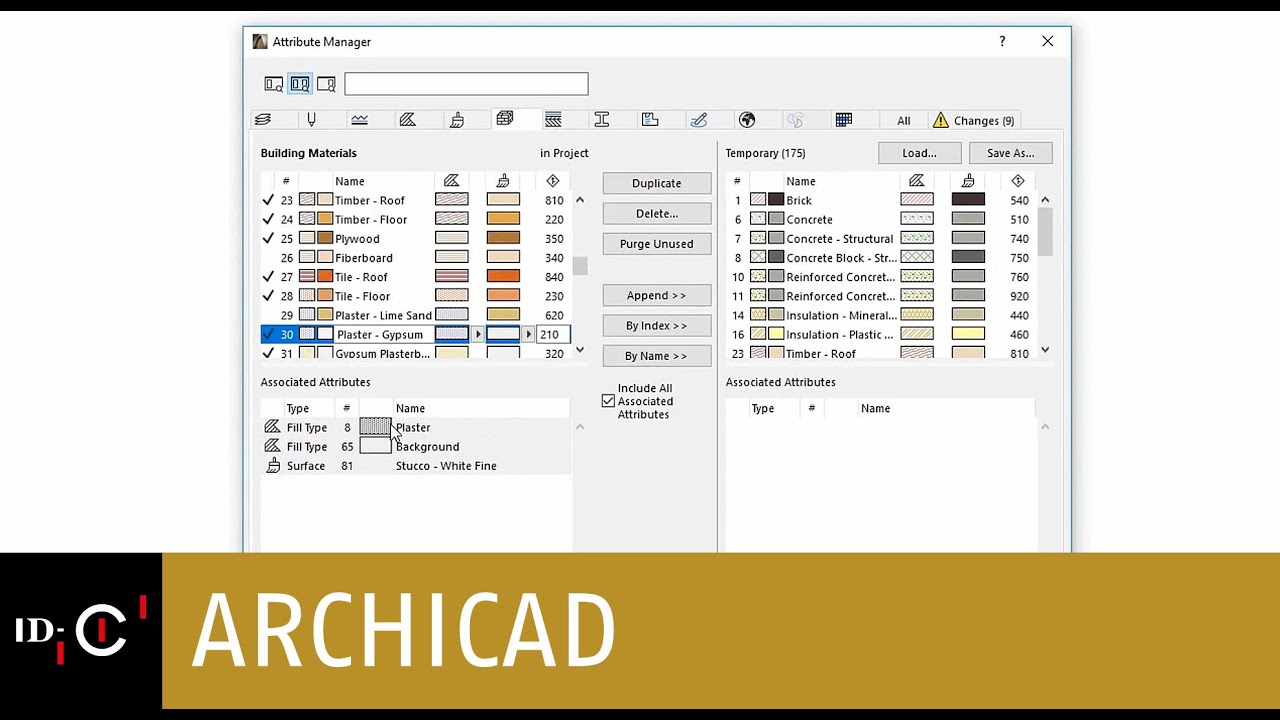Click down arrow of project list scrollbar
Screen dimensions: 1280x720
pos(579,351)
